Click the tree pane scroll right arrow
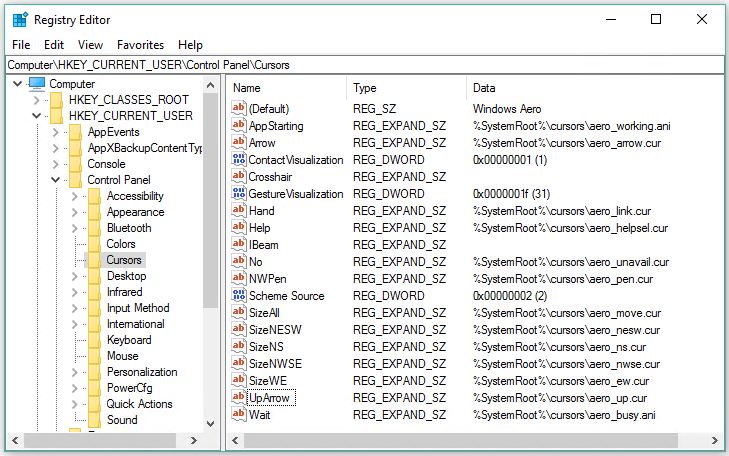 click(194, 440)
